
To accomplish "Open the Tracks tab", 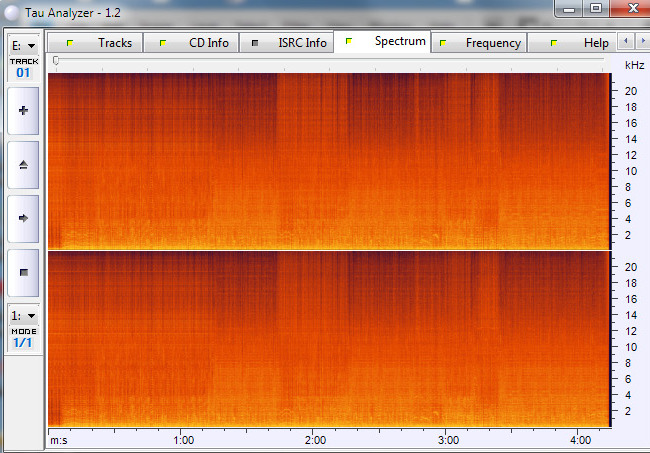I will 95,43.
